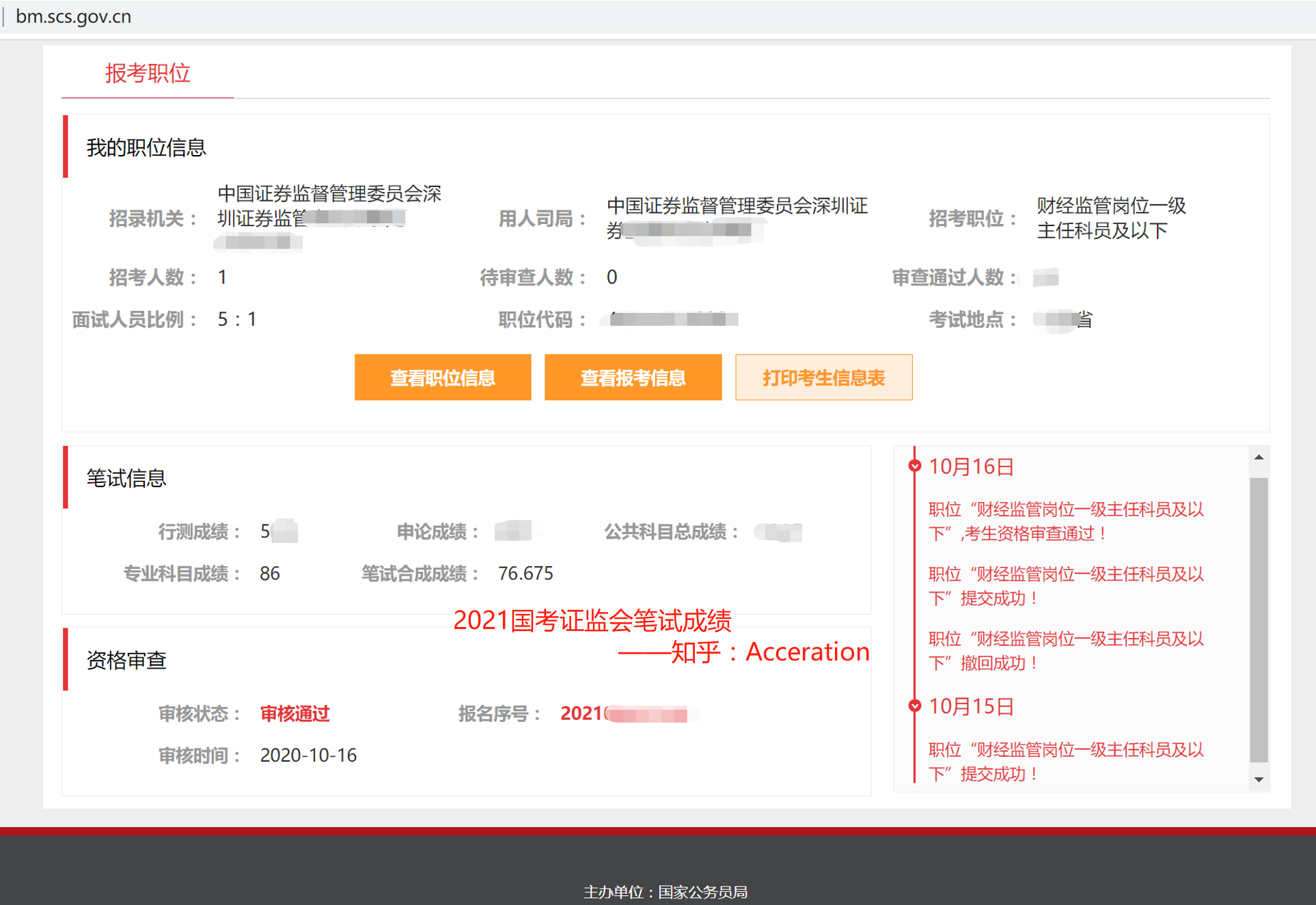Click the 笔试信息 section heading
The height and width of the screenshot is (905, 1316).
pyautogui.click(x=126, y=478)
